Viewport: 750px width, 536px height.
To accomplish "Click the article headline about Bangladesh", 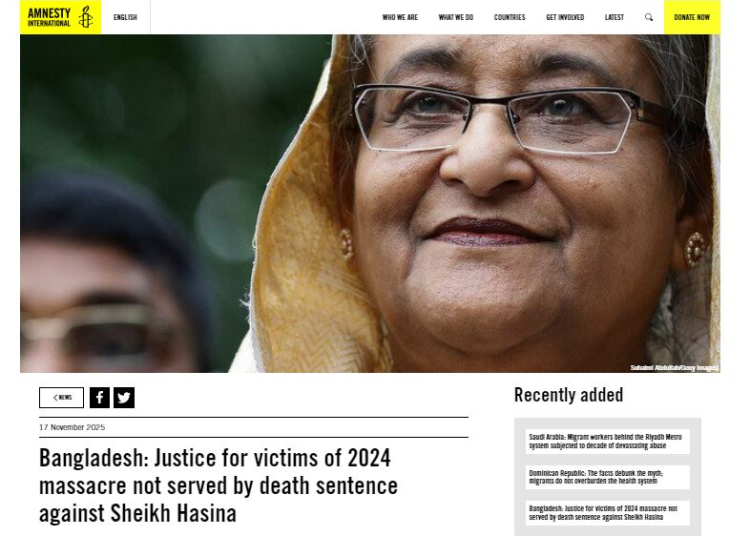I will 218,485.
